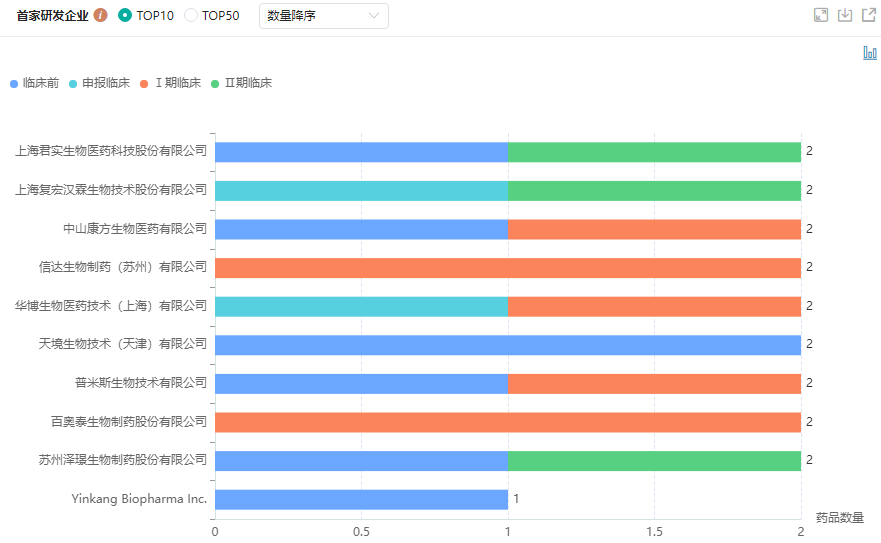Click the blue 临床前 legend dot
The image size is (881, 543).
pyautogui.click(x=14, y=84)
